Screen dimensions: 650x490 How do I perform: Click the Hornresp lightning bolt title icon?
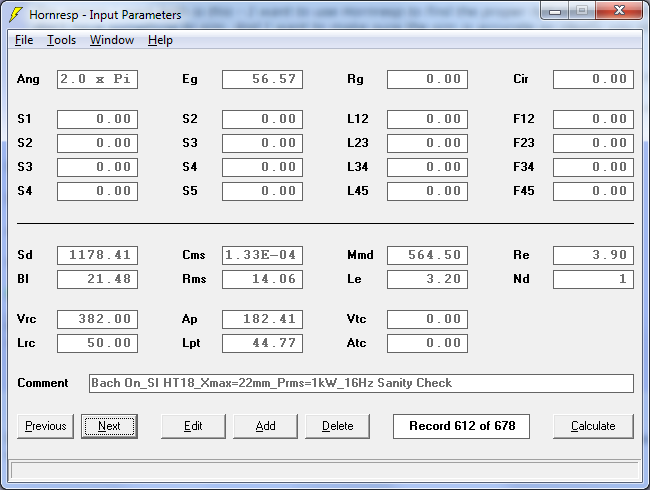pyautogui.click(x=15, y=15)
